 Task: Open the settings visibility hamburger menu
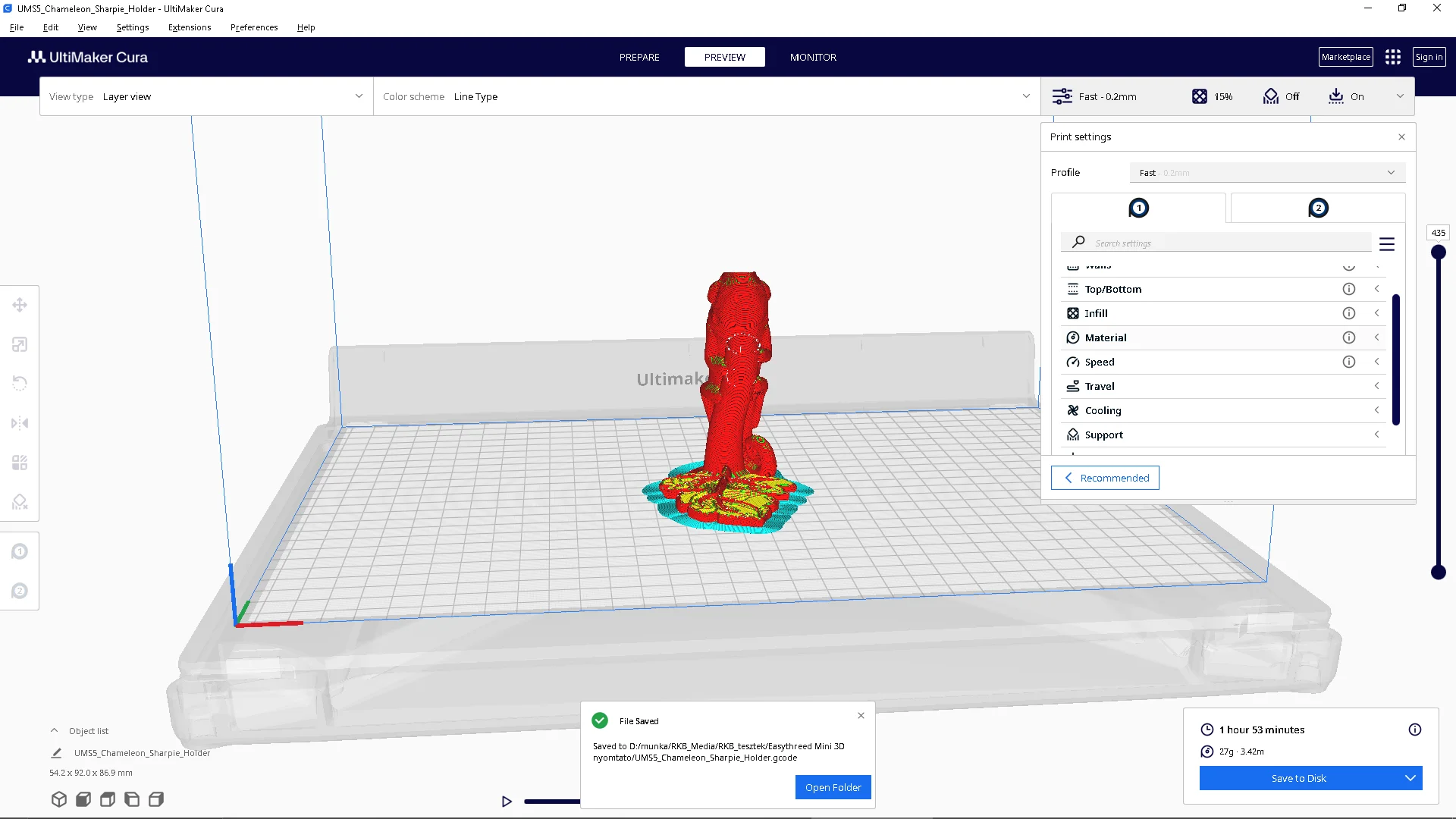coord(1386,244)
